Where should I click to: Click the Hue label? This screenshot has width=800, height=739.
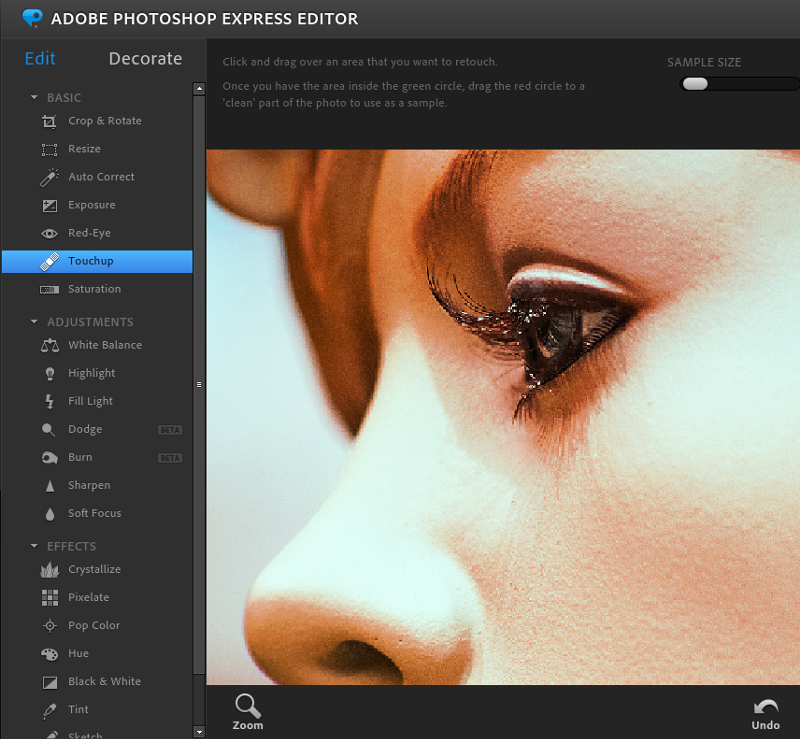pyautogui.click(x=79, y=653)
